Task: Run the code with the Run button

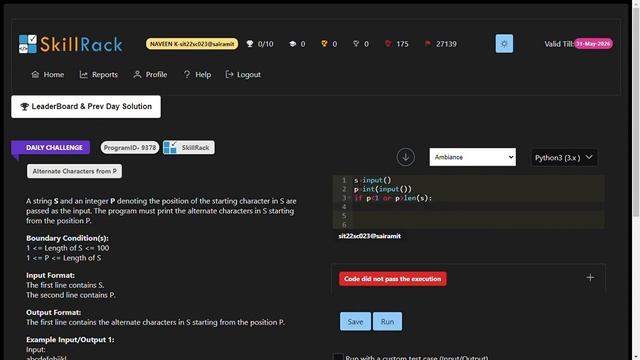Action: (387, 322)
